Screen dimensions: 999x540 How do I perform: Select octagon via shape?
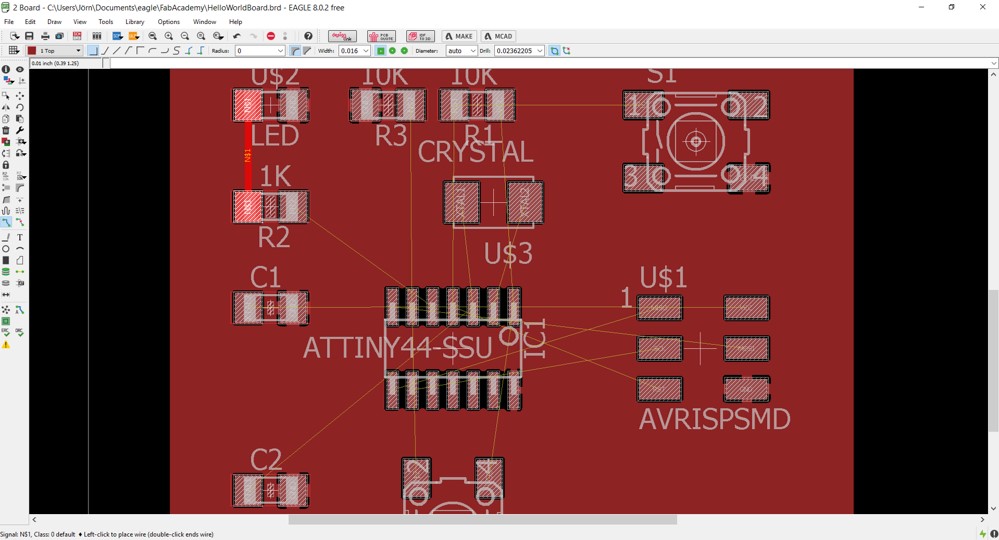click(x=405, y=50)
